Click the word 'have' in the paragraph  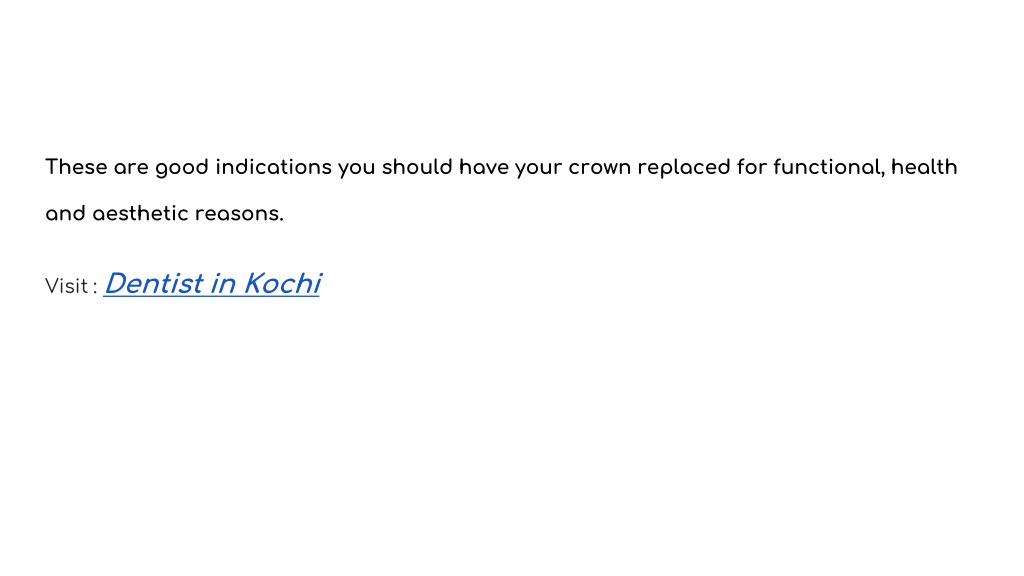(x=484, y=167)
